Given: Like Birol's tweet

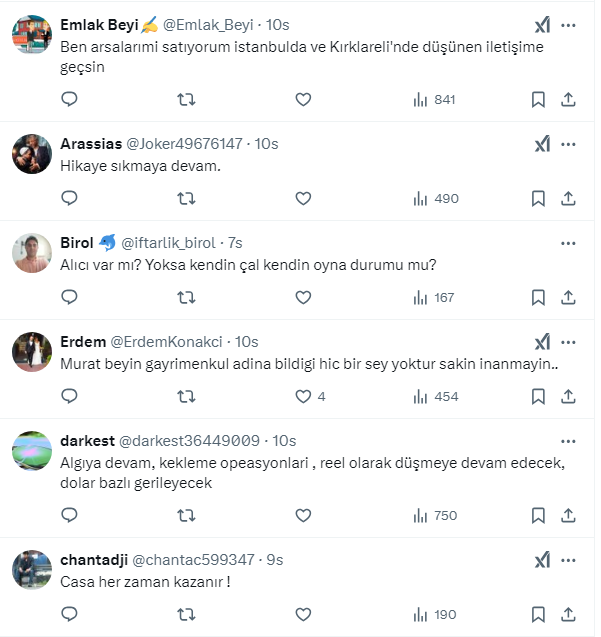Looking at the screenshot, I should point(303,297).
